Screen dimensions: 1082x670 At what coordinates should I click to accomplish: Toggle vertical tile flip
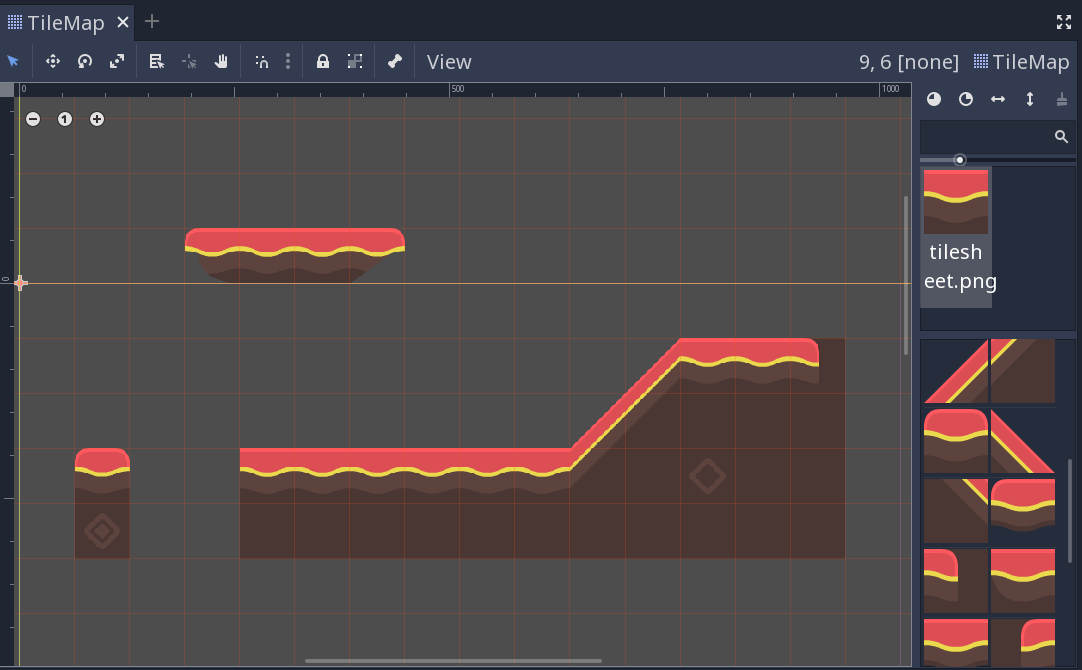pyautogui.click(x=1030, y=99)
